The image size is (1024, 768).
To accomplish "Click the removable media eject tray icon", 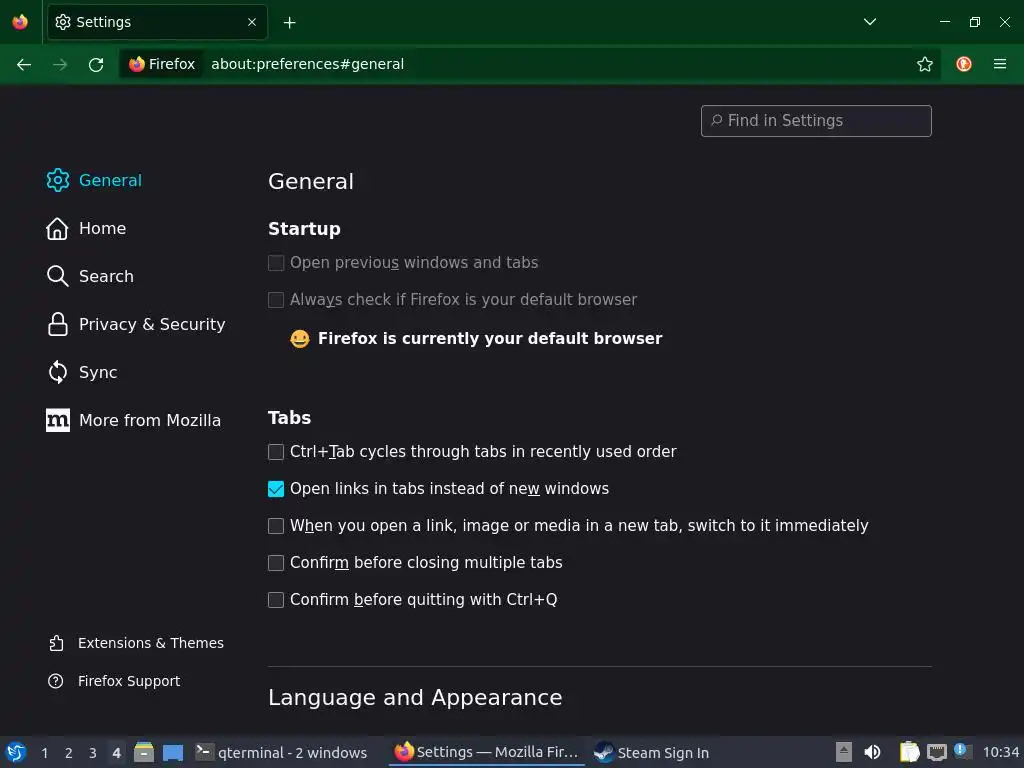I will [844, 752].
